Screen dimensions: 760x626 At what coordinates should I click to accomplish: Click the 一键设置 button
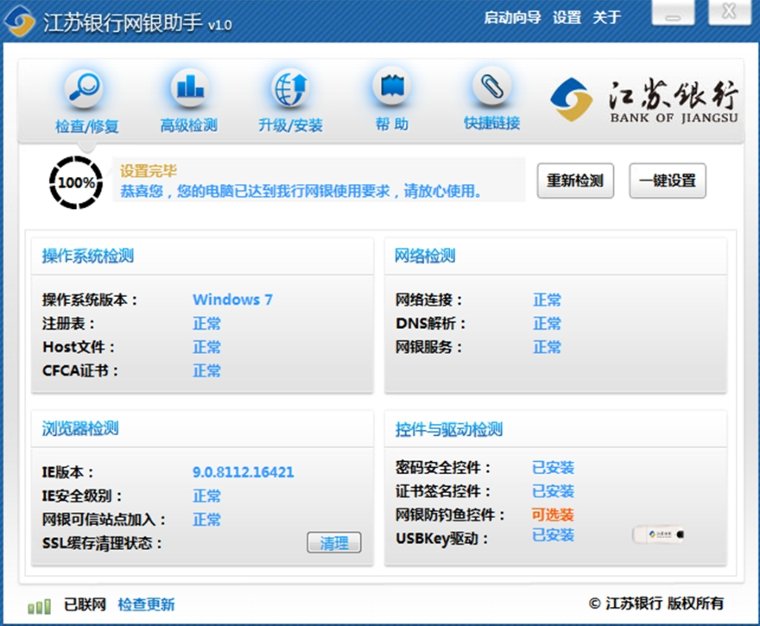coord(667,181)
